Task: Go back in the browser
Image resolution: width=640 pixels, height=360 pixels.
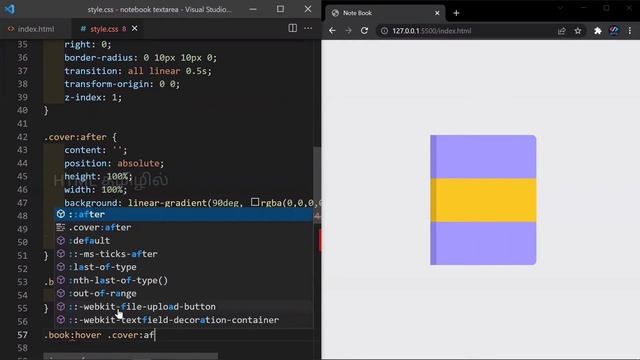Action: coord(332,31)
